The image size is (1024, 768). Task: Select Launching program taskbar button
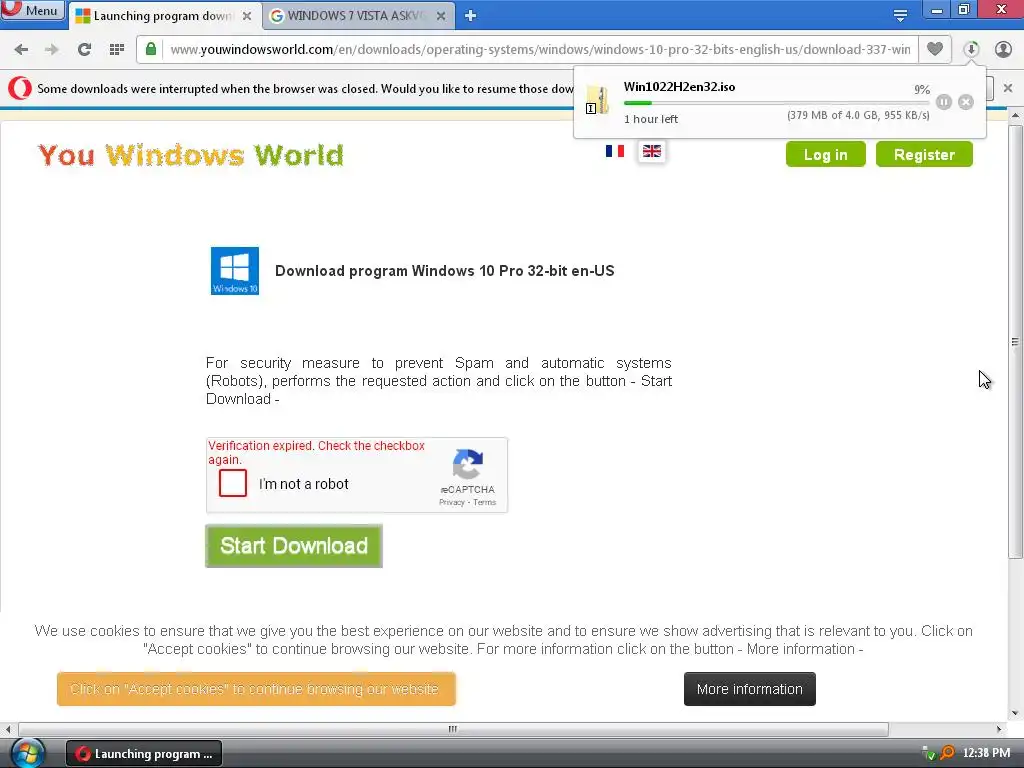[144, 754]
